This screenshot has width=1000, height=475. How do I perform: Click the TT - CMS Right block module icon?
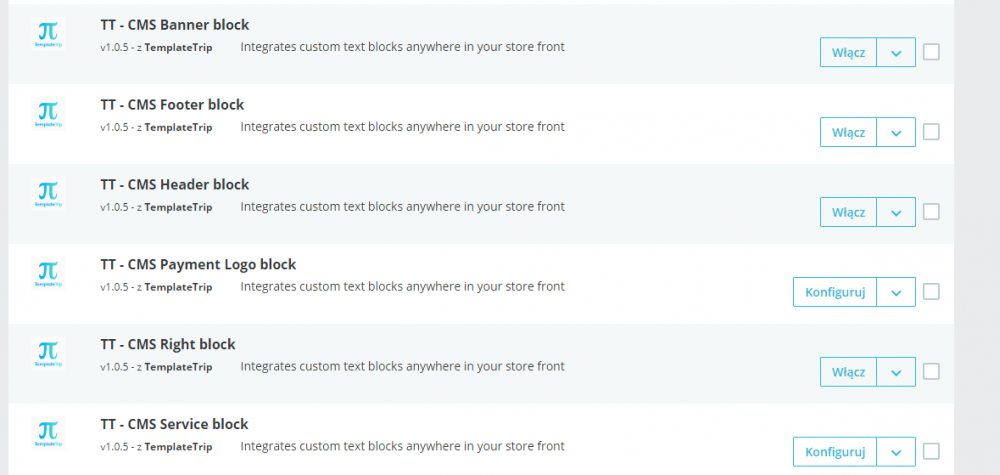(47, 355)
